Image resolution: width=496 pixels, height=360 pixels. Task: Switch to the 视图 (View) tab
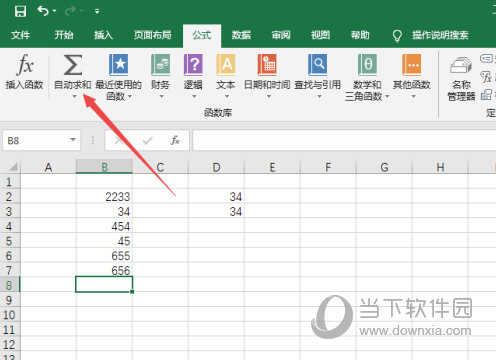coord(320,35)
